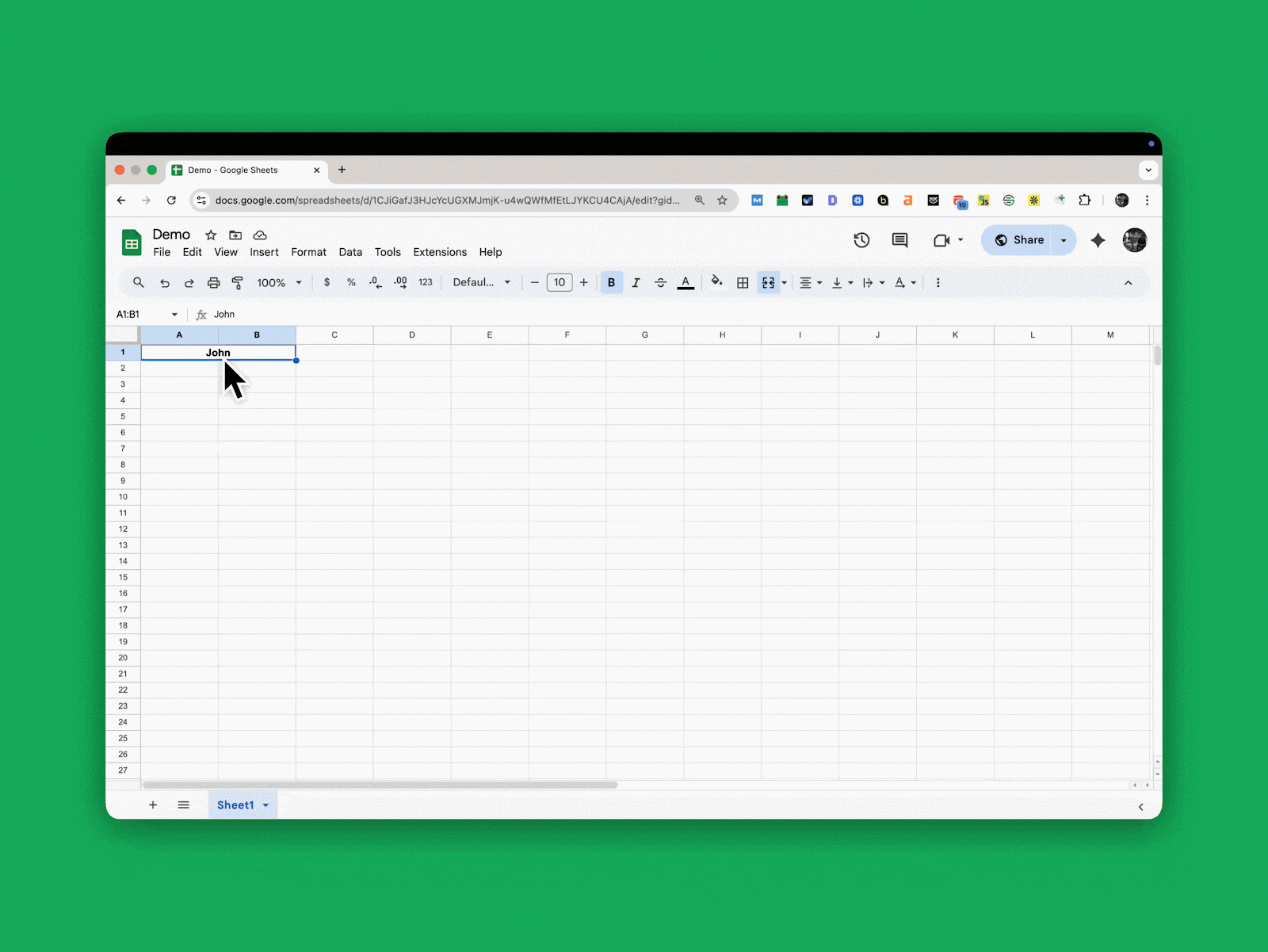This screenshot has height=952, width=1268.
Task: Open the text color picker
Action: [x=686, y=282]
